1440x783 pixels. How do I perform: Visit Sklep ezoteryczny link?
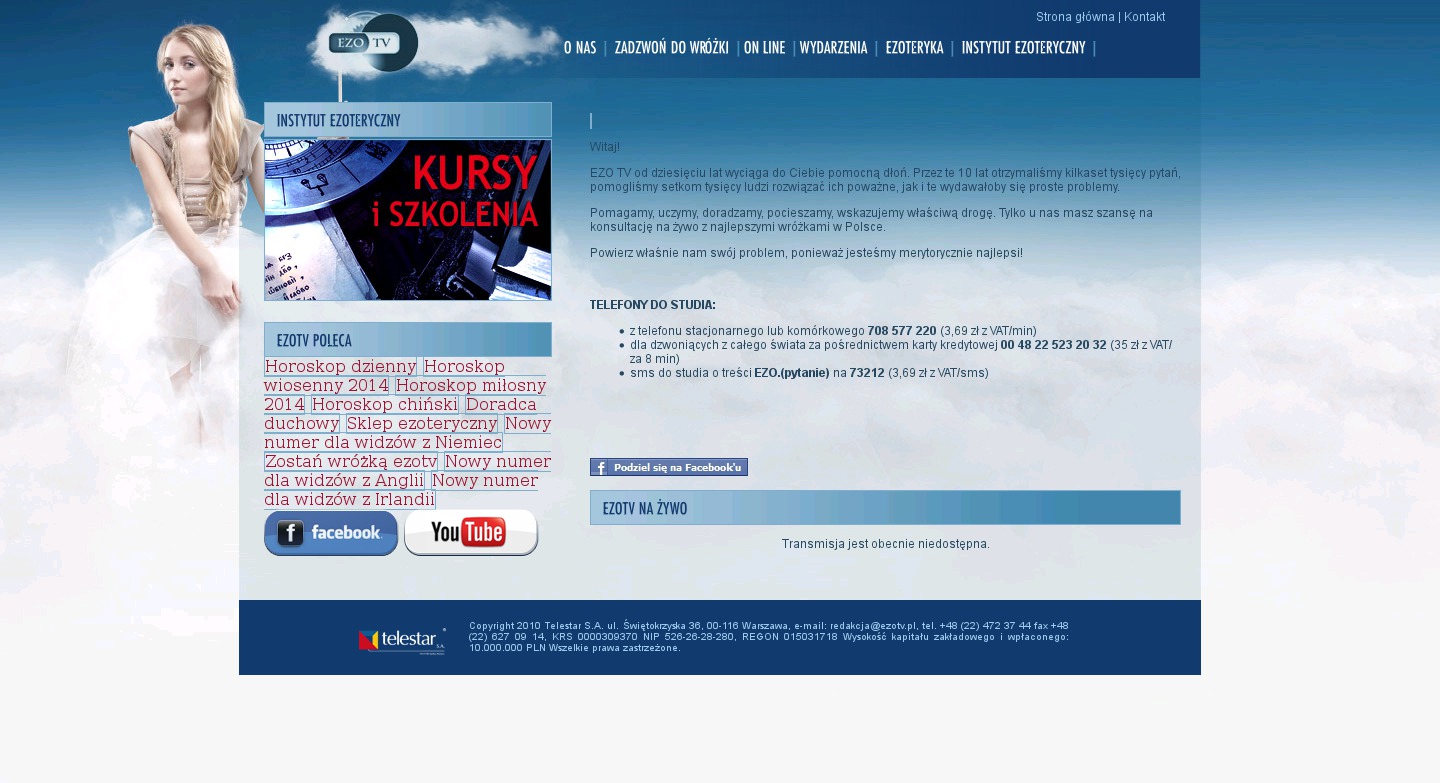421,423
